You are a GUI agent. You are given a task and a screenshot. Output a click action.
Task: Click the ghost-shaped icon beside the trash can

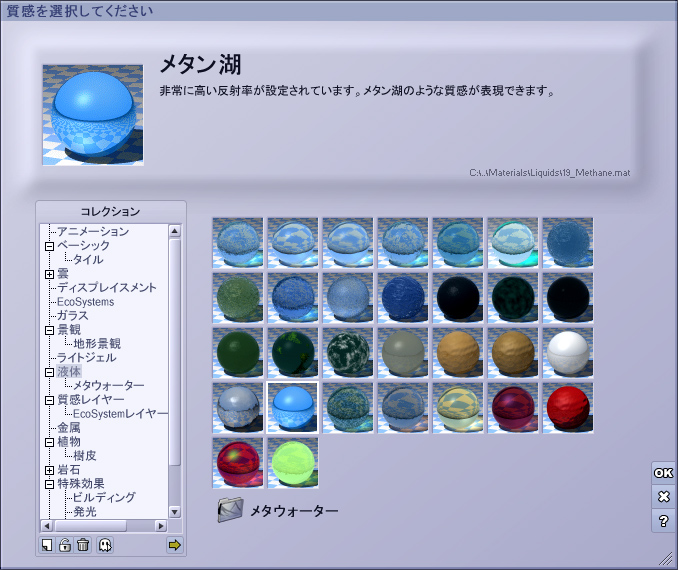[x=104, y=545]
